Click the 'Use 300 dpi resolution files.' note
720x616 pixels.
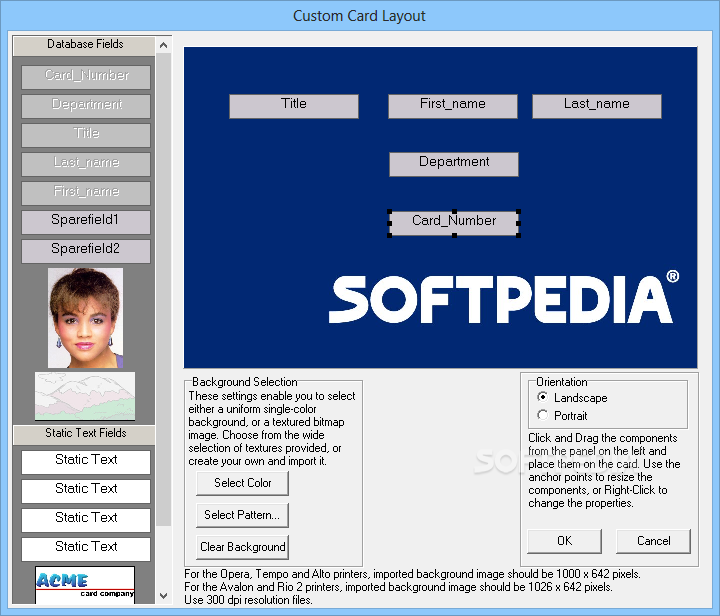click(x=248, y=600)
